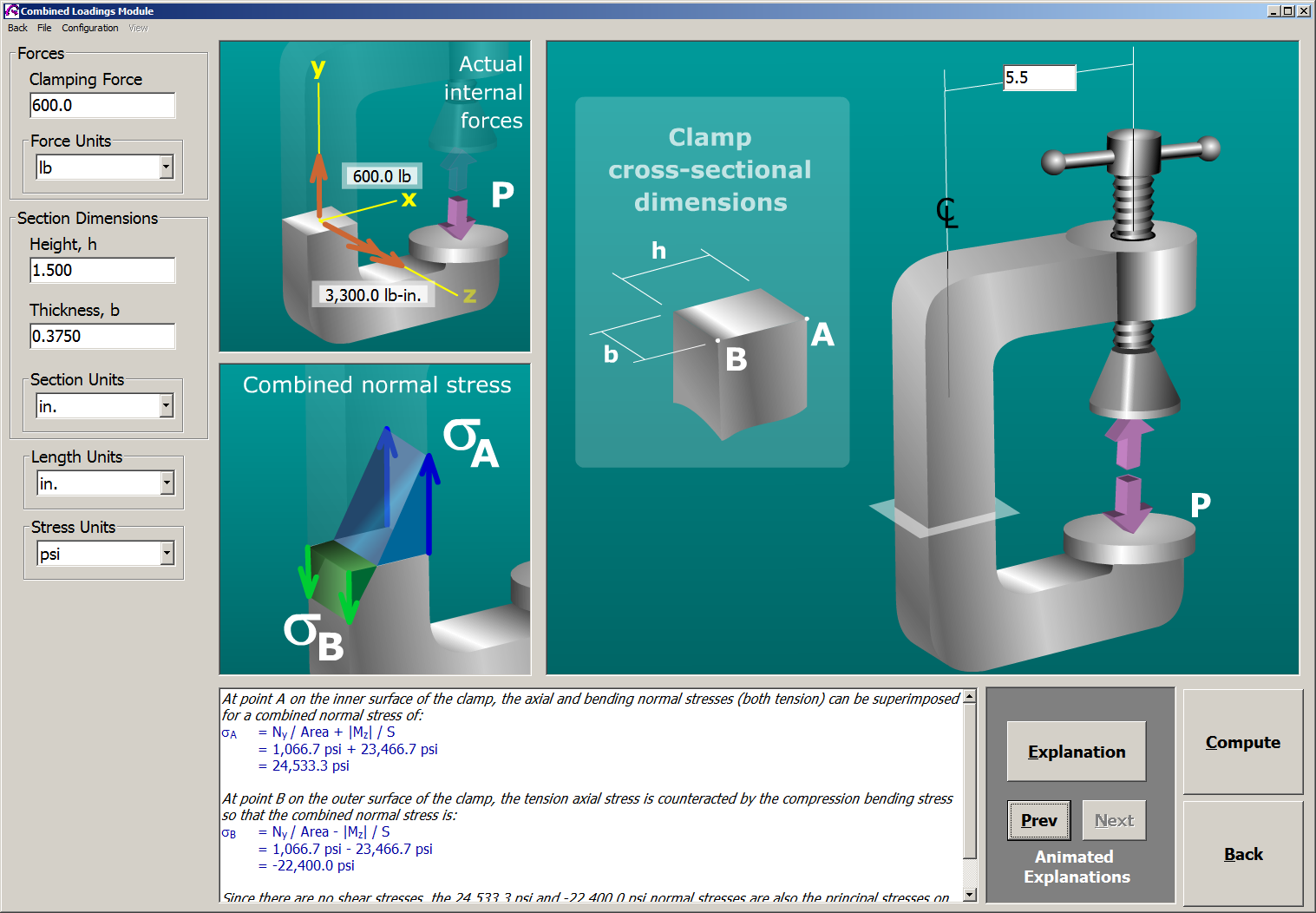Open the Configuration menu
This screenshot has width=1316, height=913.
(89, 27)
